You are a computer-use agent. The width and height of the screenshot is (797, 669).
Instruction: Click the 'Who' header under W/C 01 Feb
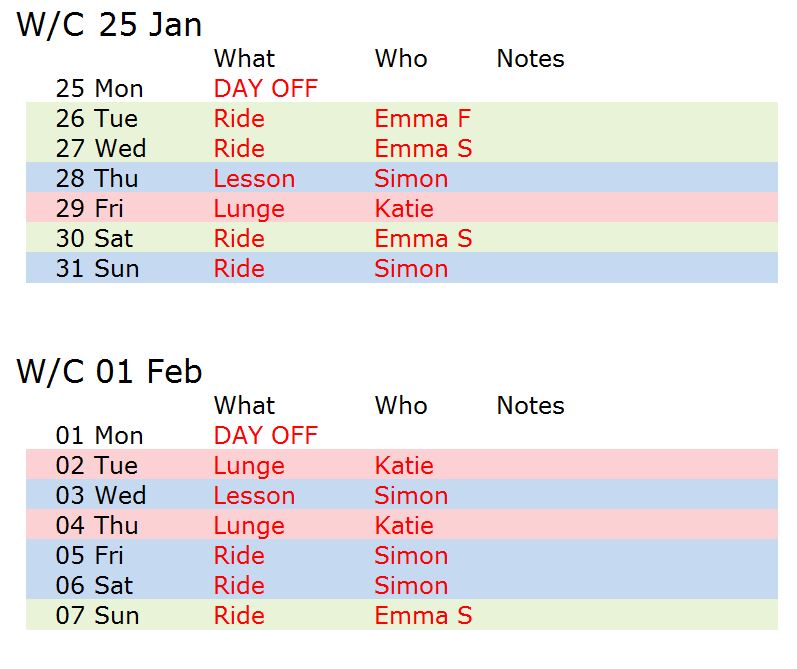tap(401, 406)
